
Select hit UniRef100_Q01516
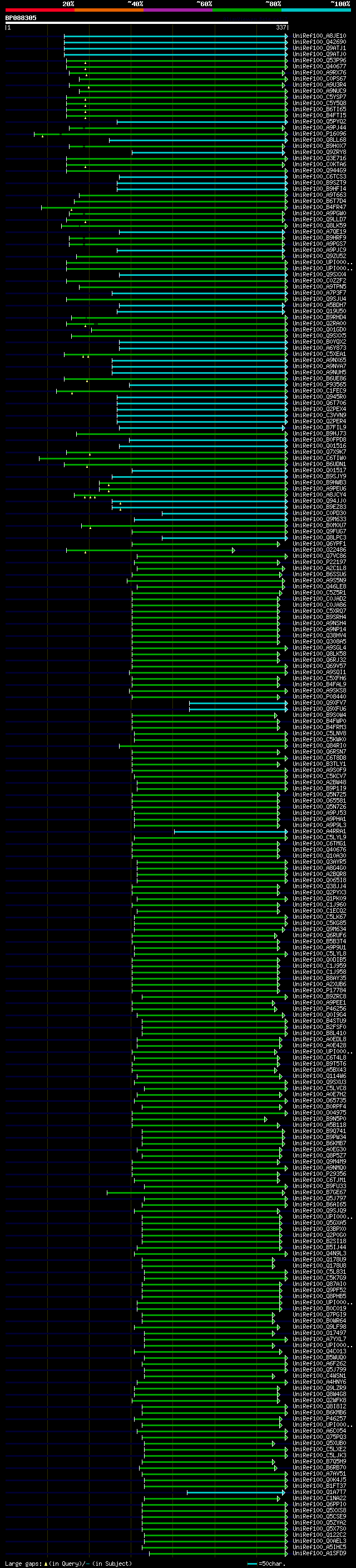pyautogui.click(x=319, y=446)
